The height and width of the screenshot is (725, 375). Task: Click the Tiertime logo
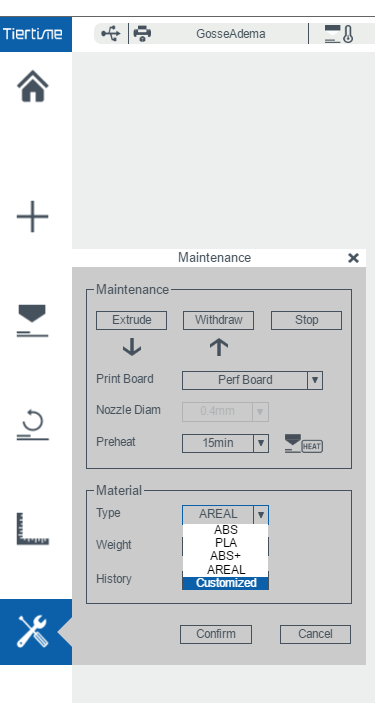coord(33,34)
